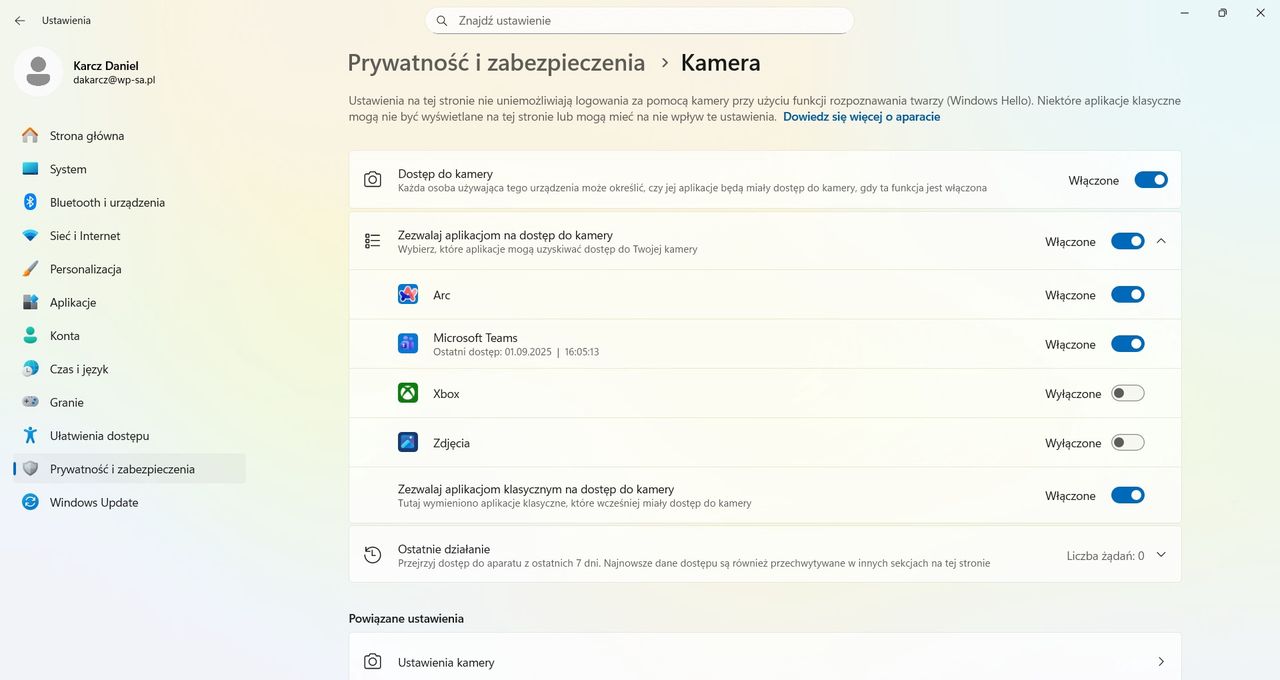Click the Znajdź ustawienie search box

[x=639, y=20]
